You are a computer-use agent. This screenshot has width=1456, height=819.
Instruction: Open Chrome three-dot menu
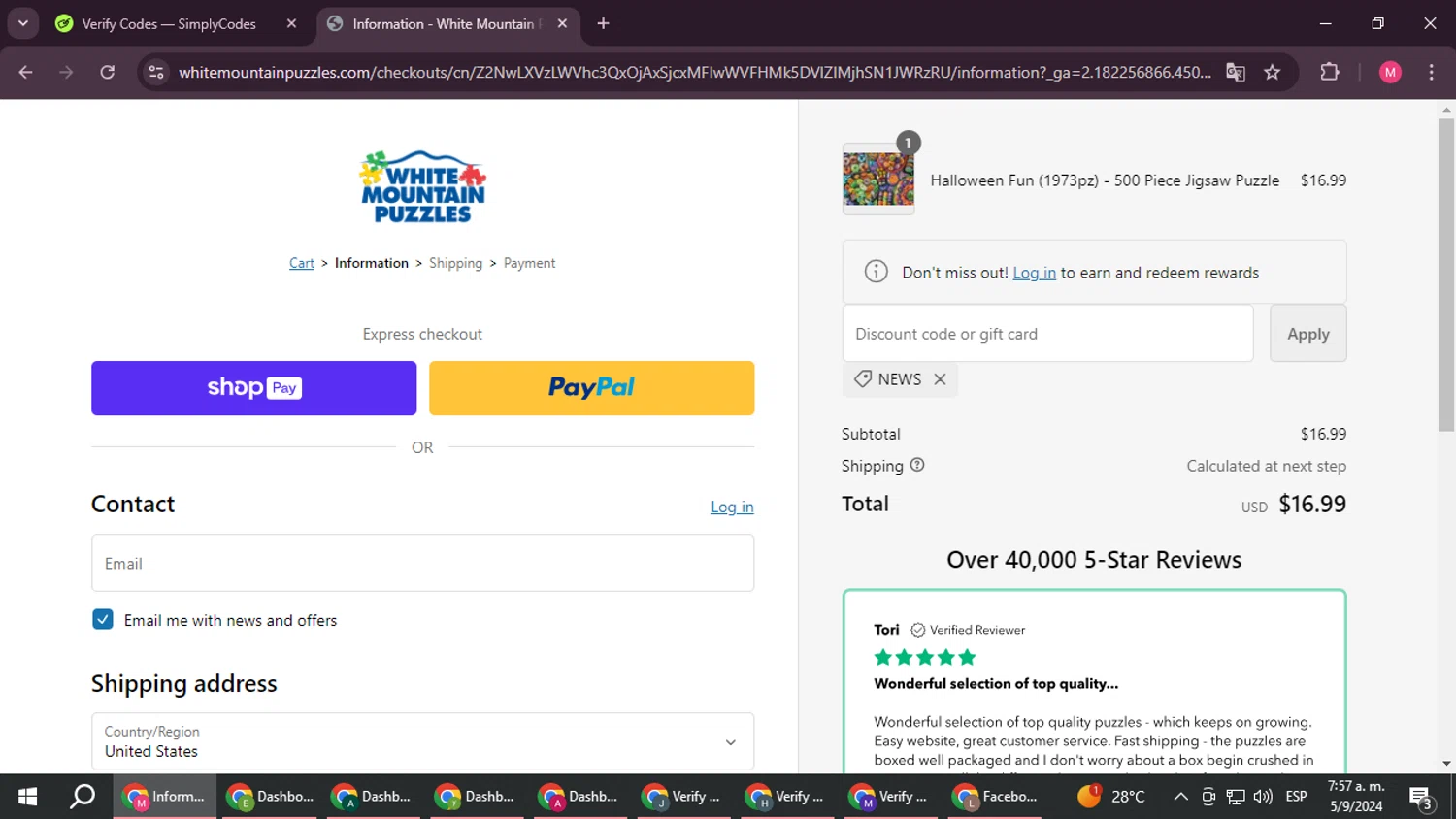point(1431,72)
